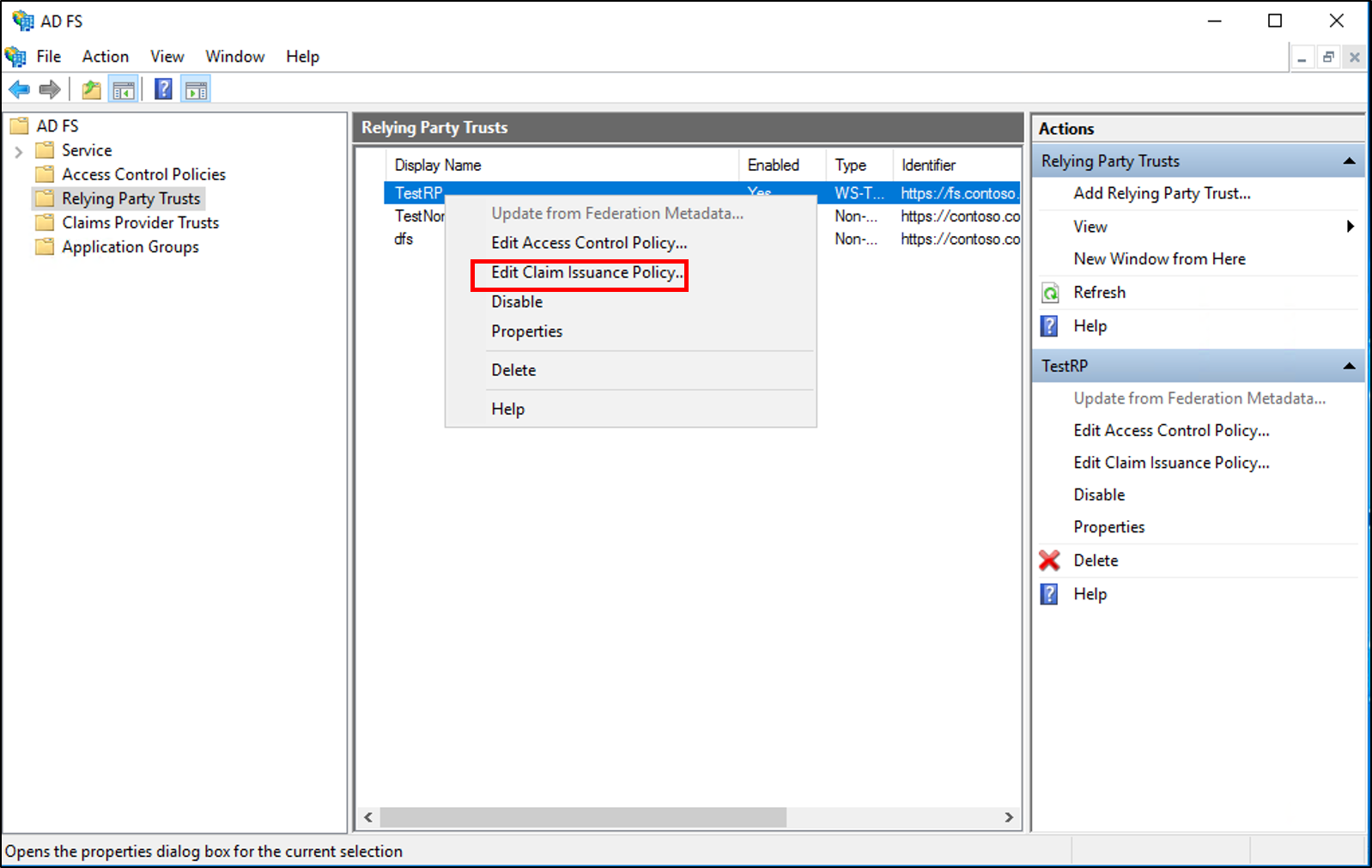Viewport: 1372px width, 868px height.
Task: Click the AD FS root folder icon
Action: coord(19,126)
